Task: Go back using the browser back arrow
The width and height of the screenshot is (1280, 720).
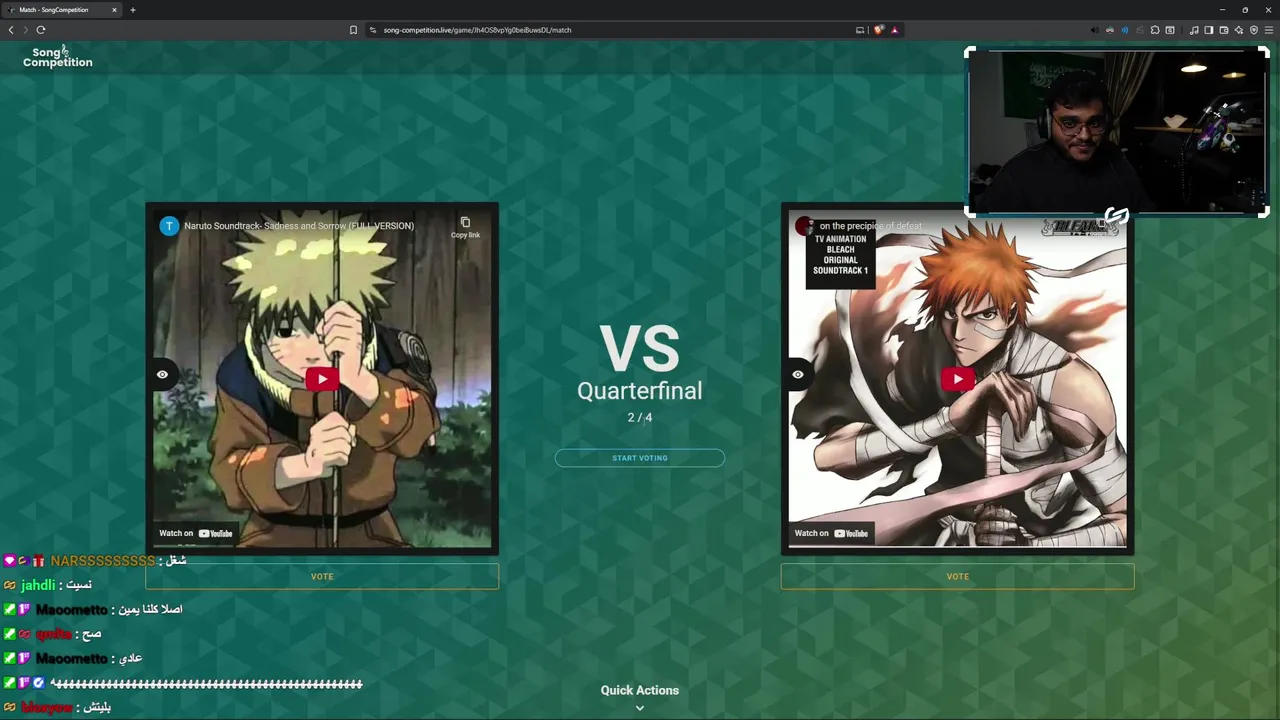Action: point(11,30)
